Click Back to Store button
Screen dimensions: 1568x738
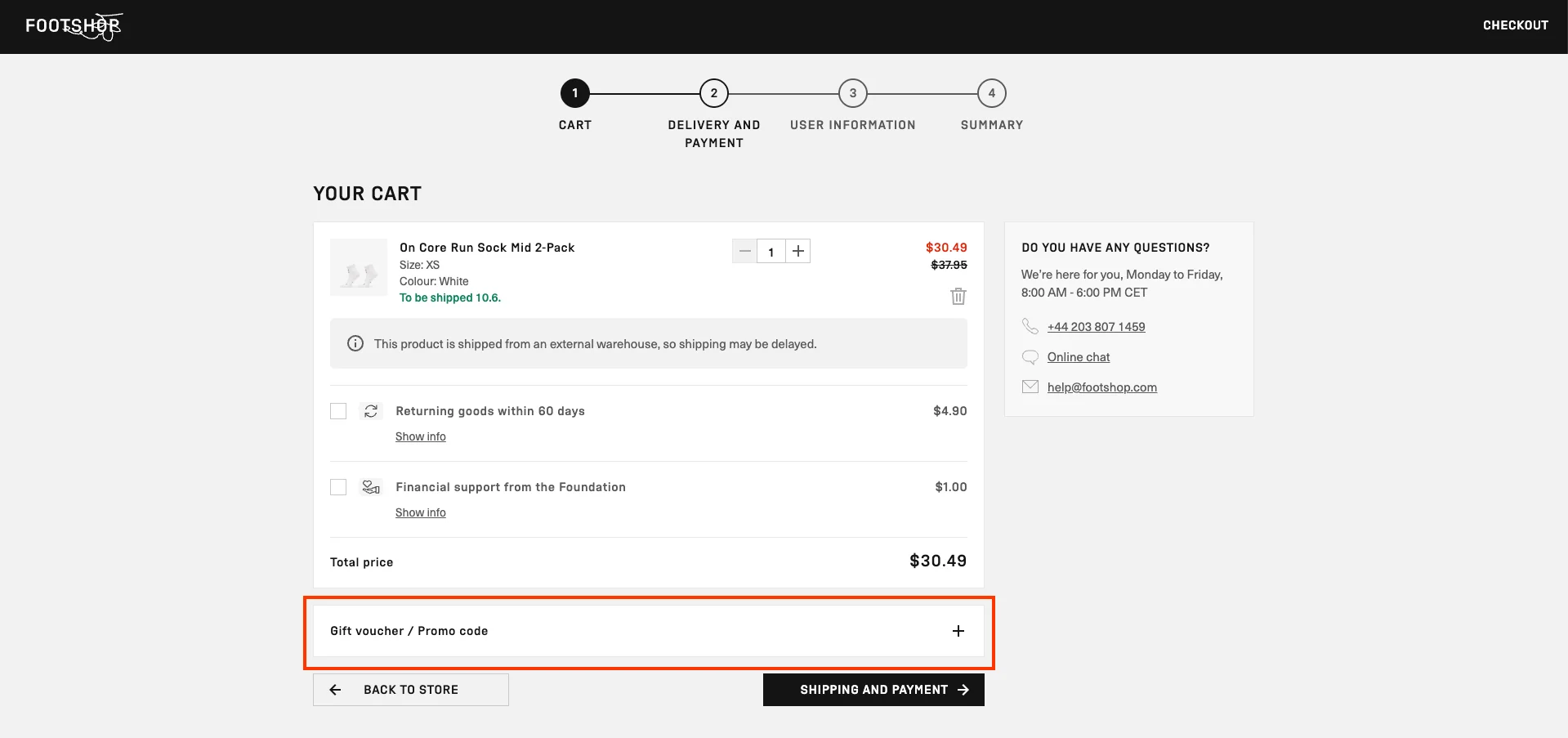point(411,690)
